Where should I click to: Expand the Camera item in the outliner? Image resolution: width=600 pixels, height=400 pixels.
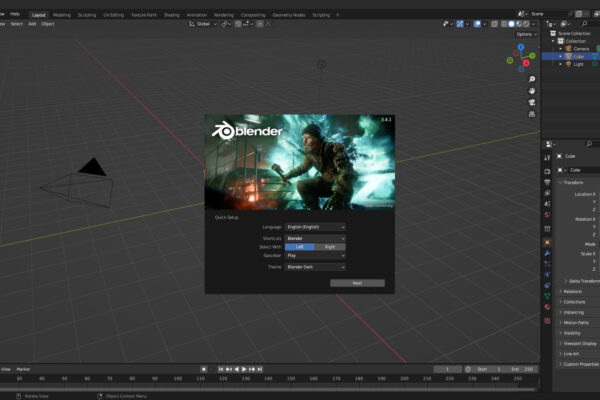(561, 49)
